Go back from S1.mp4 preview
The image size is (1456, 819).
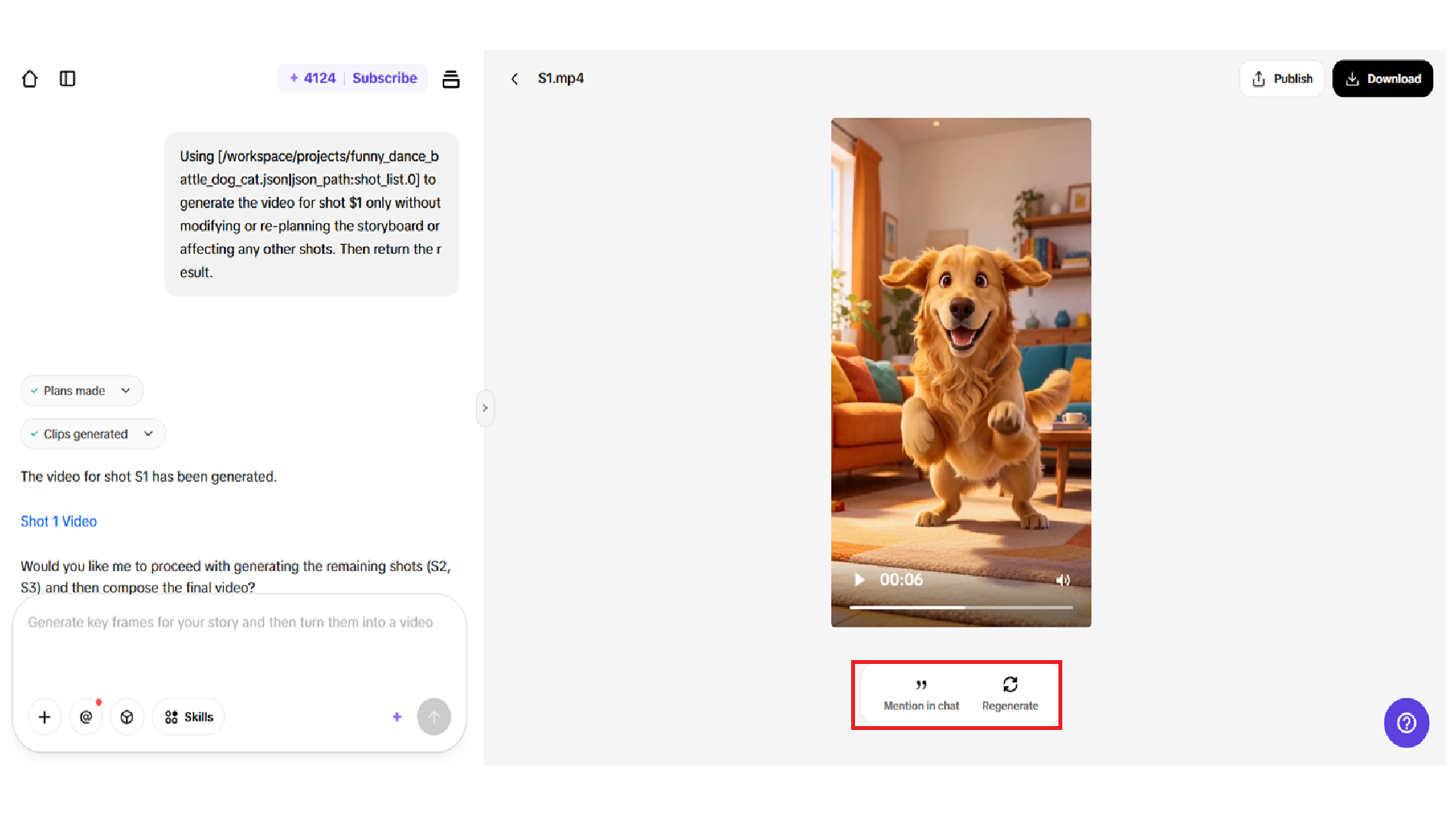click(x=515, y=79)
